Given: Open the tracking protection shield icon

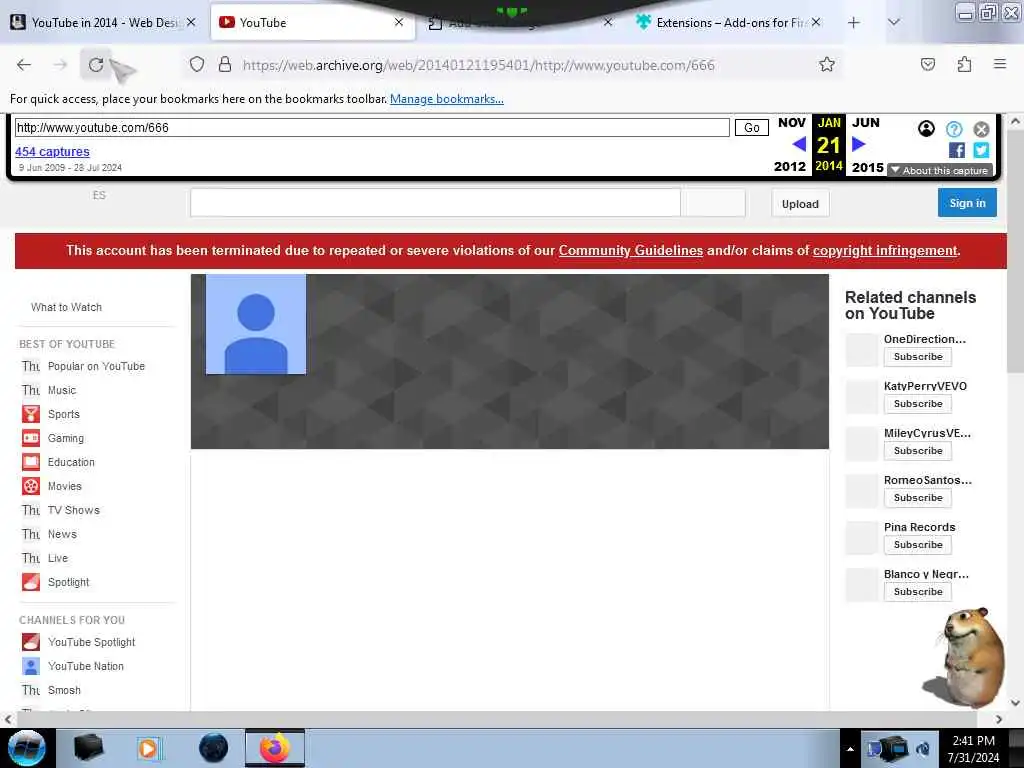Looking at the screenshot, I should [x=197, y=65].
